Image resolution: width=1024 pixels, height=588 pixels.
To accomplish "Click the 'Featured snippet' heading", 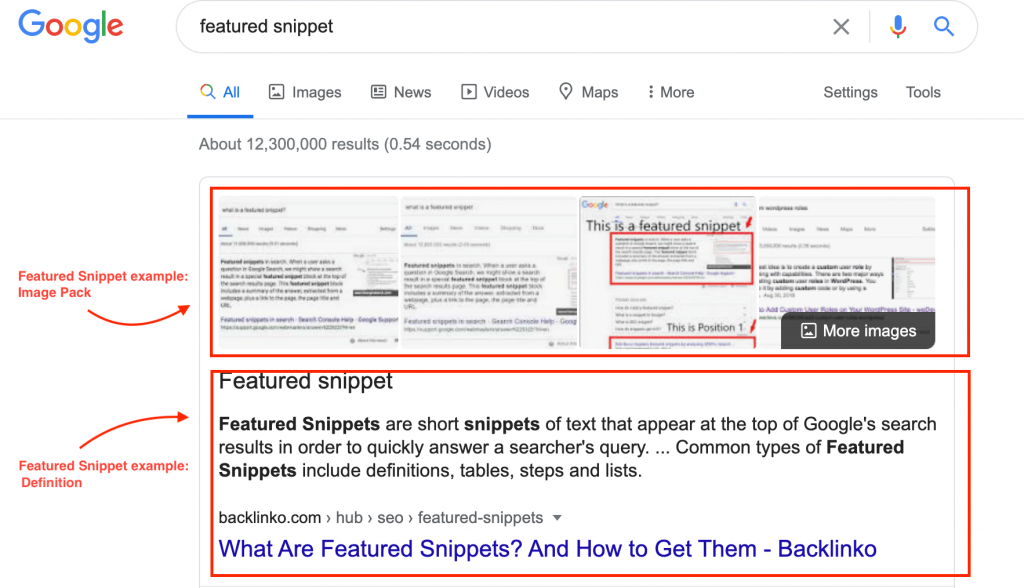I will pos(306,380).
